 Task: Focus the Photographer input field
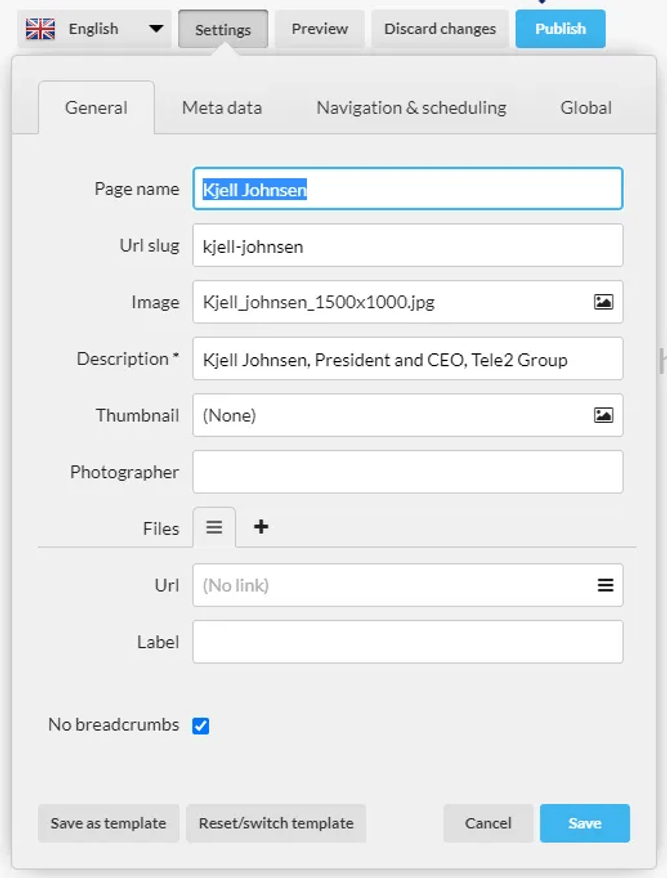point(408,472)
